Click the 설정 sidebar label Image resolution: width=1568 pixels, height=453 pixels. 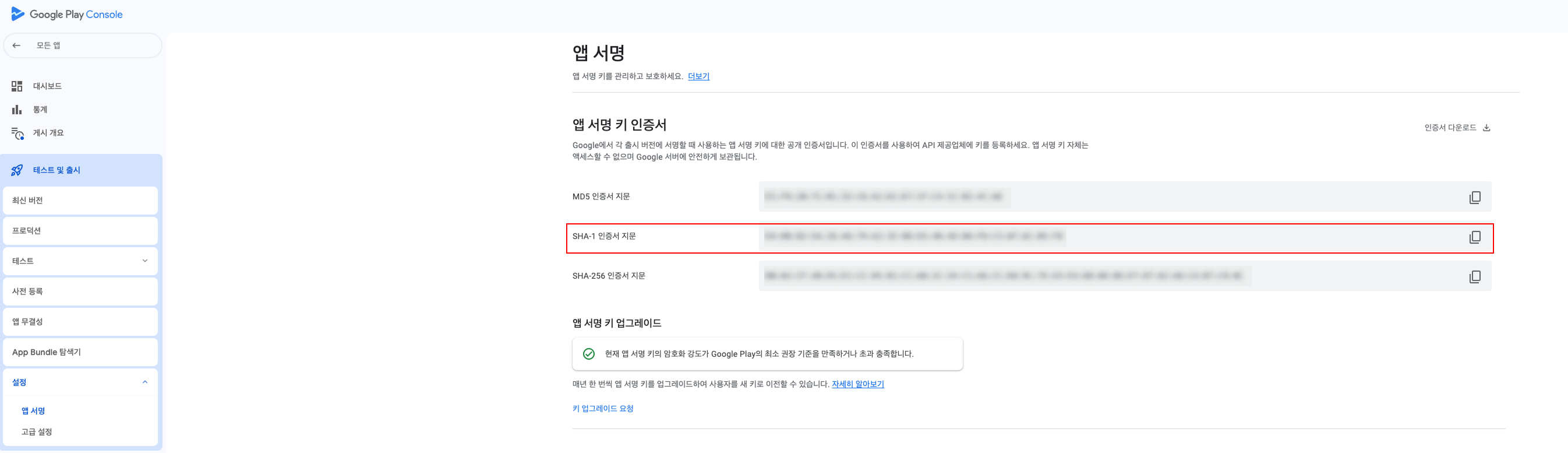(x=19, y=382)
